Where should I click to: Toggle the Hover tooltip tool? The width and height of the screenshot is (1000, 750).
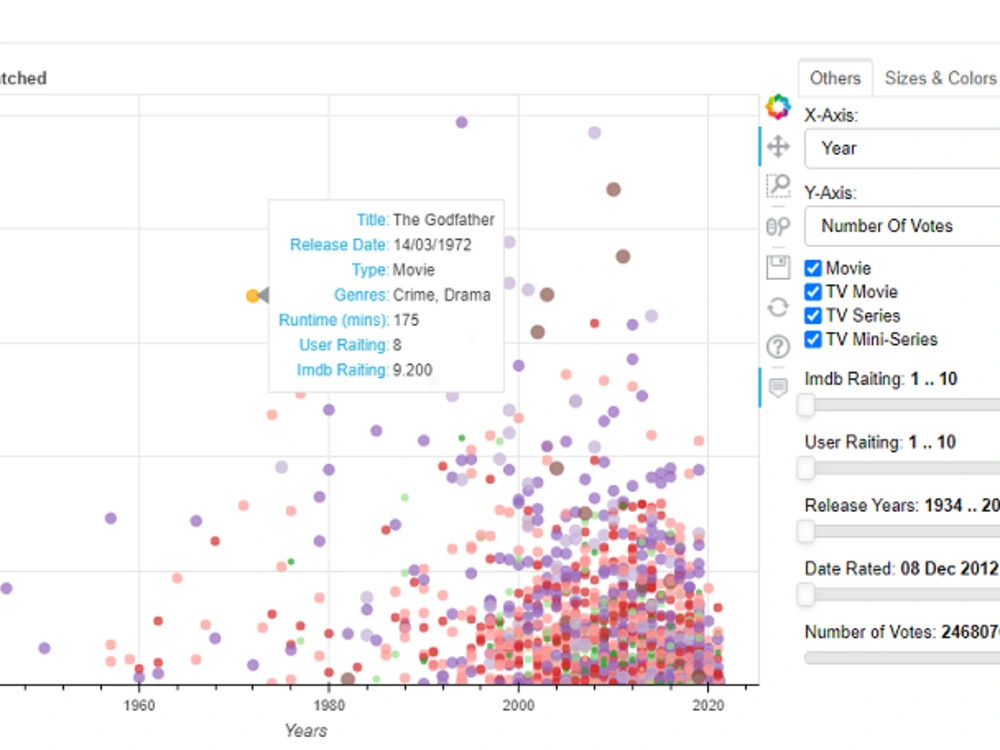(x=778, y=387)
